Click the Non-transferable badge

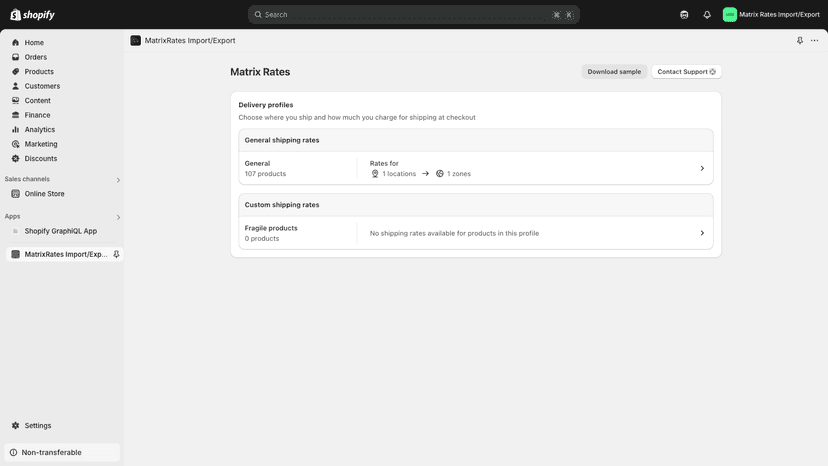62,452
